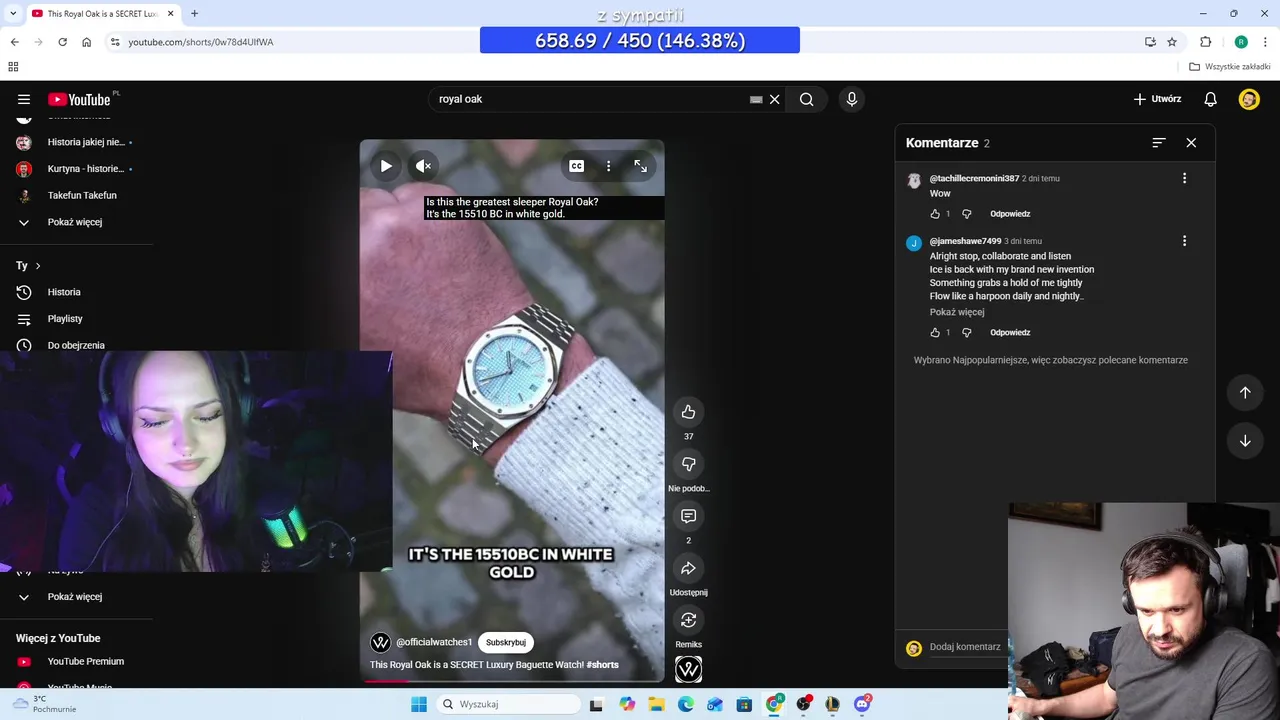Open File Explorer from the taskbar

[x=656, y=704]
